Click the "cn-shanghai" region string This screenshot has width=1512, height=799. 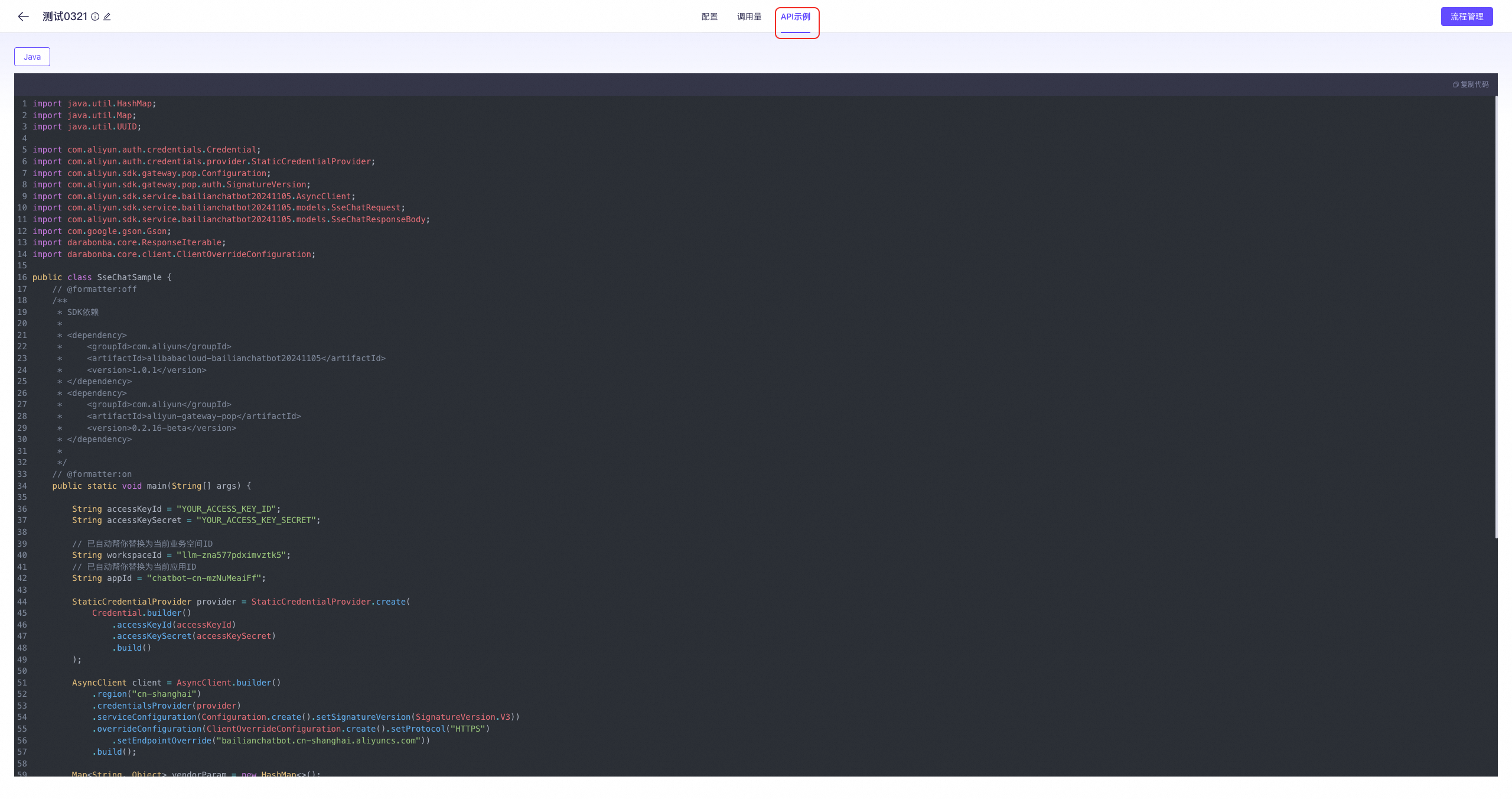tap(164, 694)
